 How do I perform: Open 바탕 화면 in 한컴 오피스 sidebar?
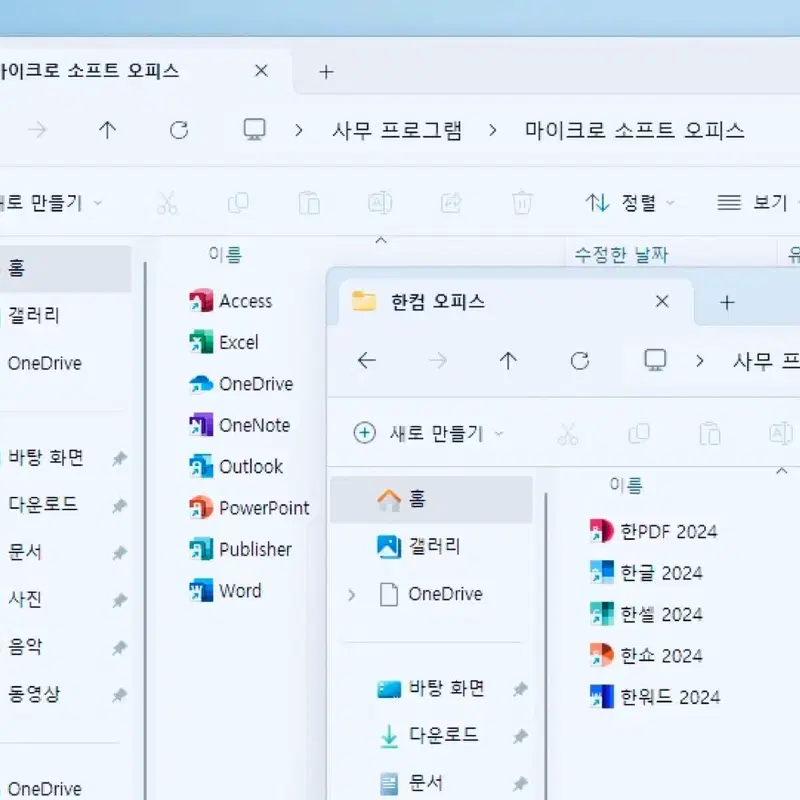click(x=432, y=689)
